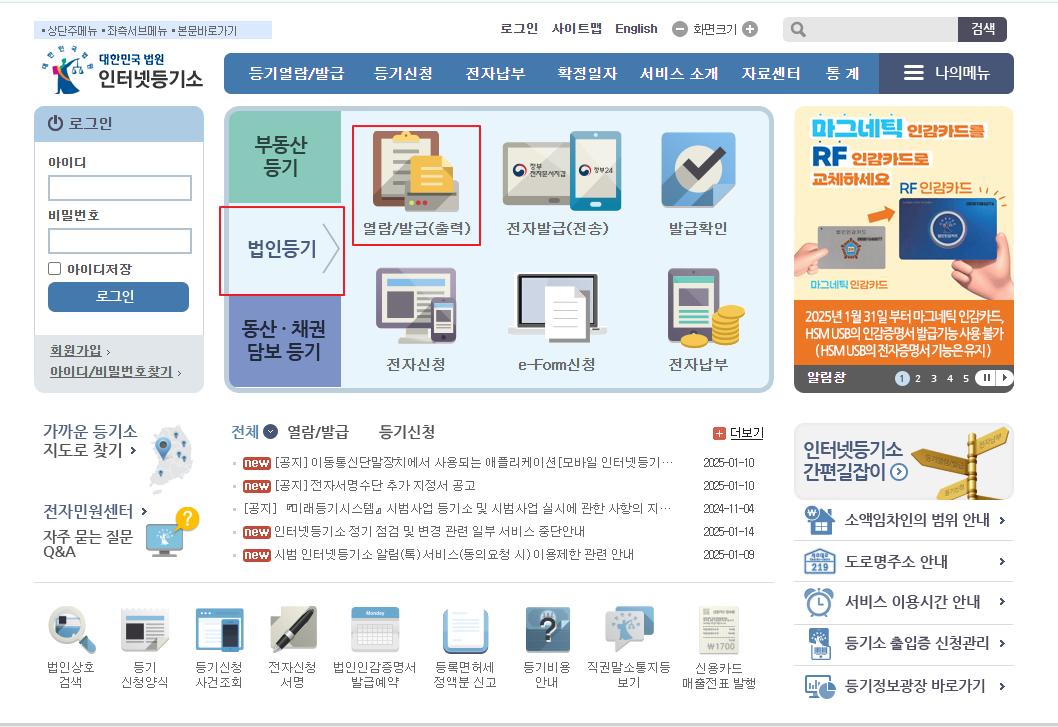Open the e-Form신청 laptop icon
1058x727 pixels.
557,308
